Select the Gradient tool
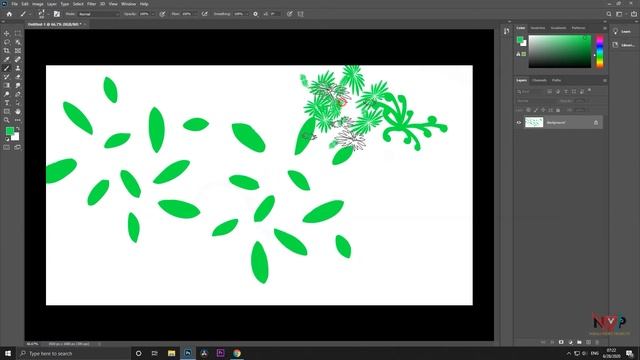640x360 pixels. (7, 85)
